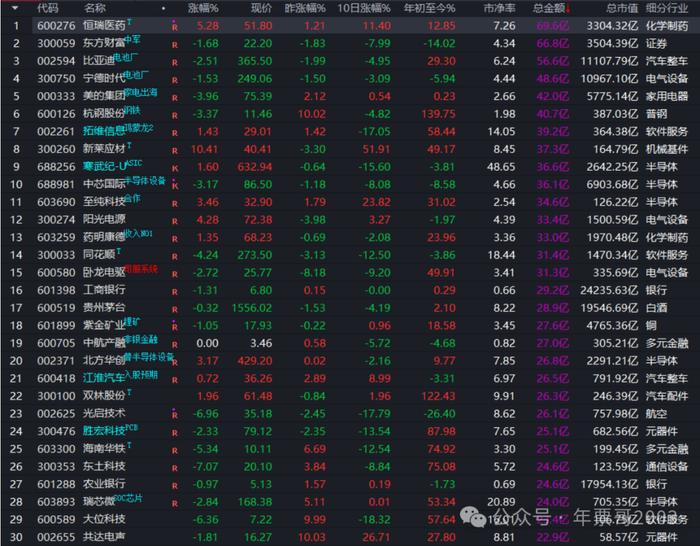This screenshot has width=700, height=546.
Task: Open stock 杭钢股份 by its name
Action: pos(104,114)
